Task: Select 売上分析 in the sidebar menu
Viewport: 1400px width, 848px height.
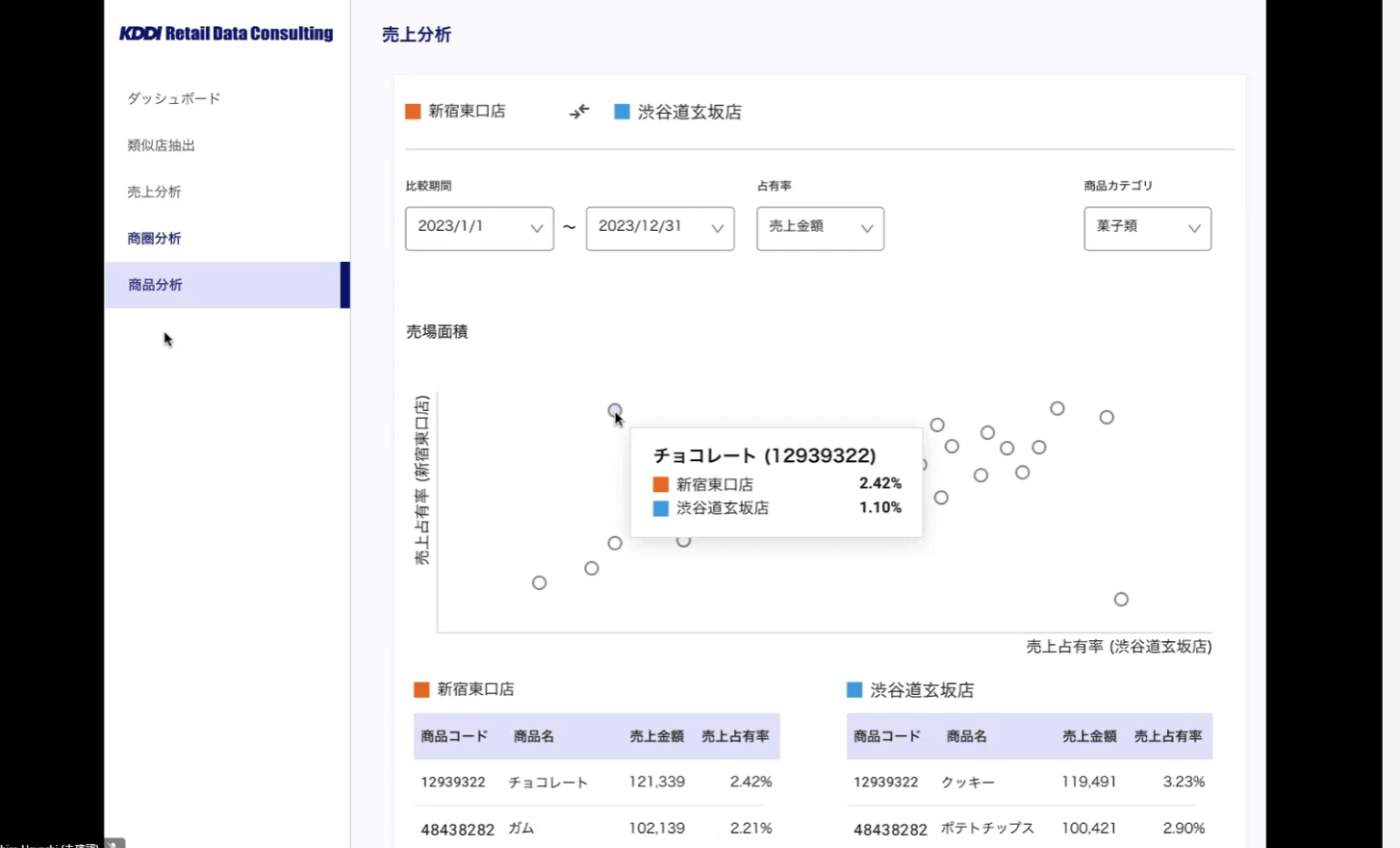Action: 154,192
